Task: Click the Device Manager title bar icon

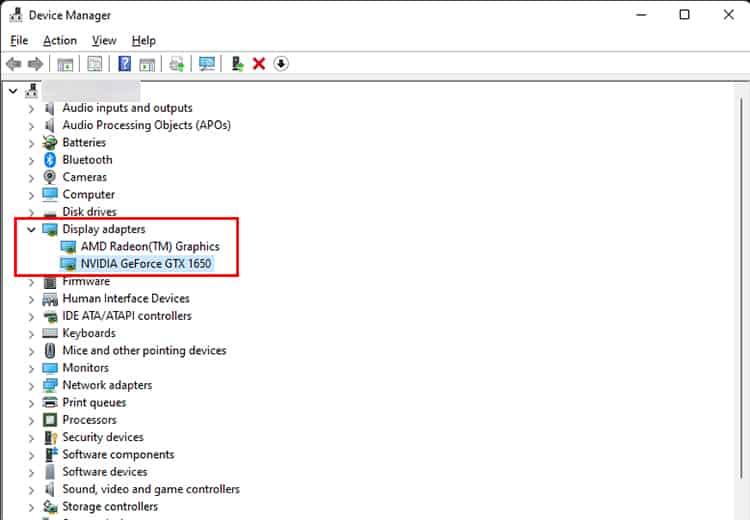Action: point(16,15)
